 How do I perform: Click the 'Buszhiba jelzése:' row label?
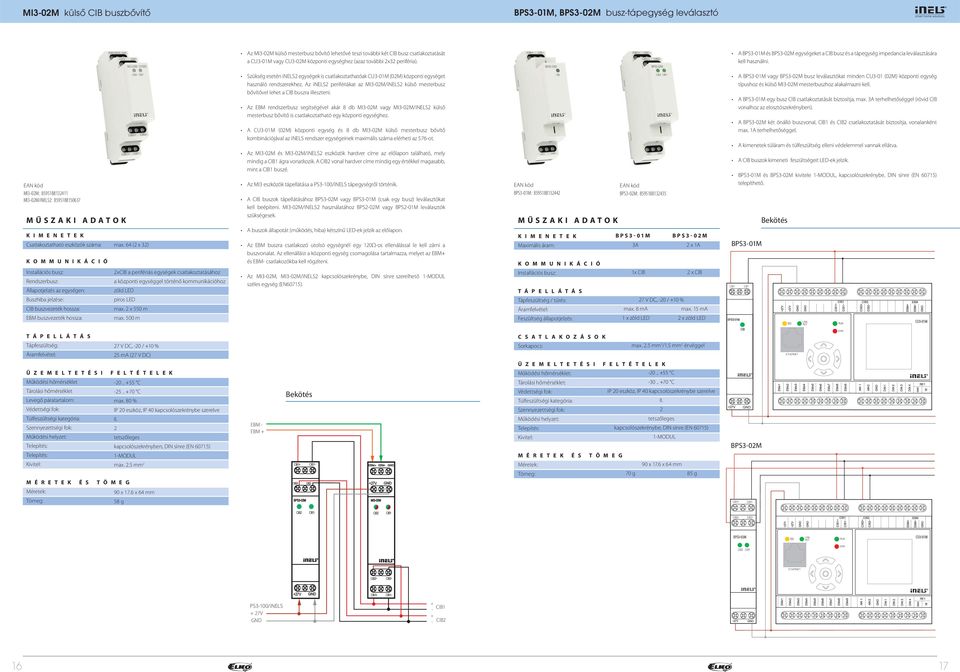click(44, 300)
